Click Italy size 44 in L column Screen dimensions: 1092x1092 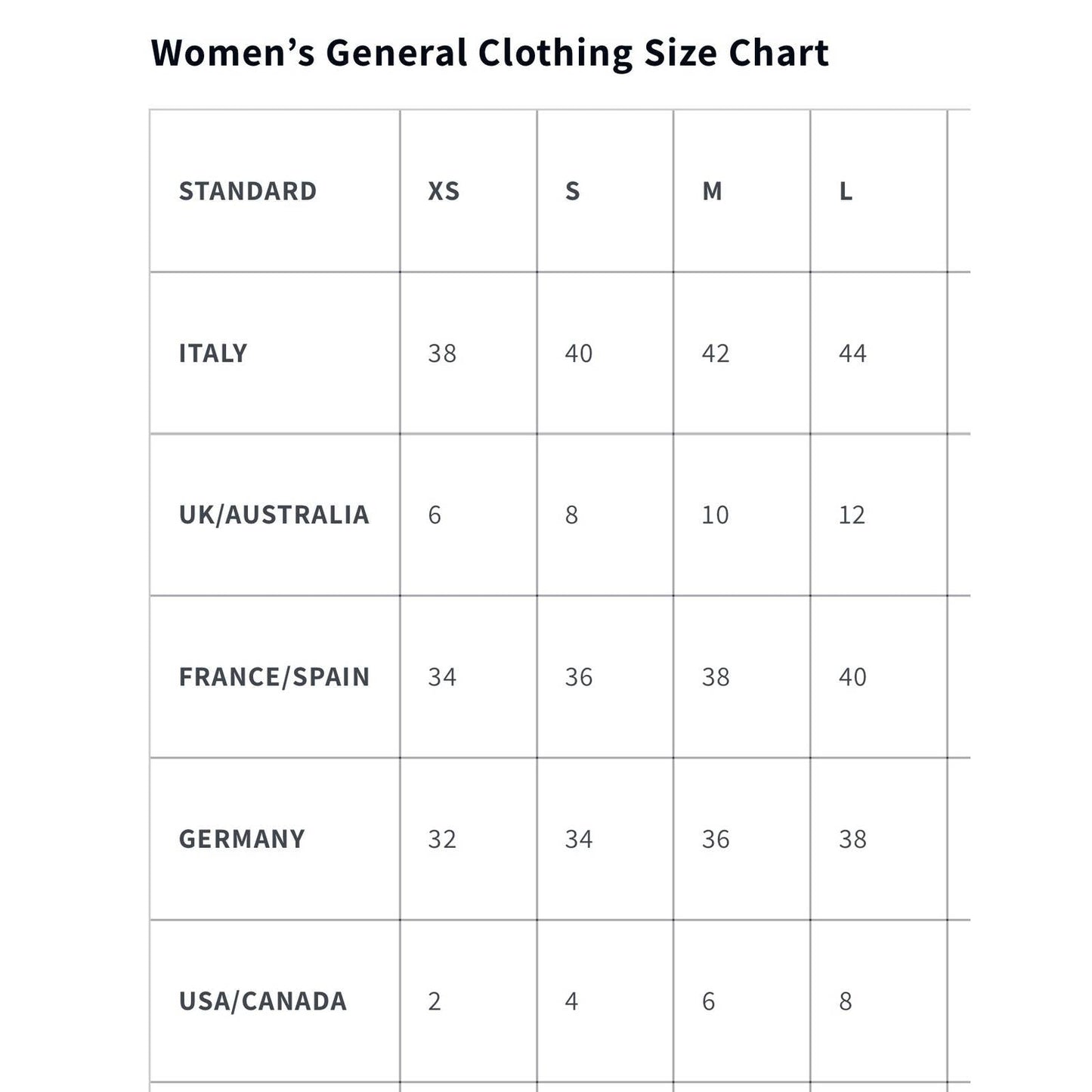click(x=852, y=353)
